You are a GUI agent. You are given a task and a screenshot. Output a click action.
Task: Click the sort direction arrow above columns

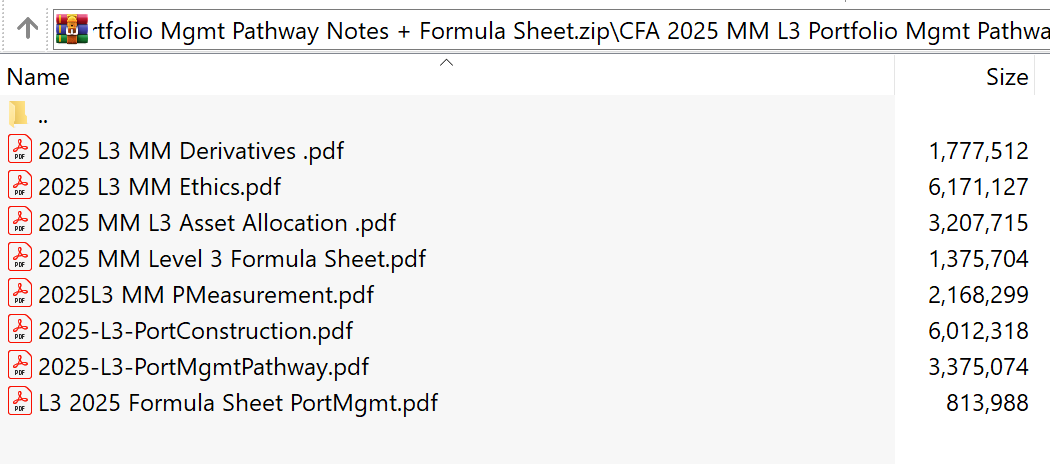[x=447, y=63]
